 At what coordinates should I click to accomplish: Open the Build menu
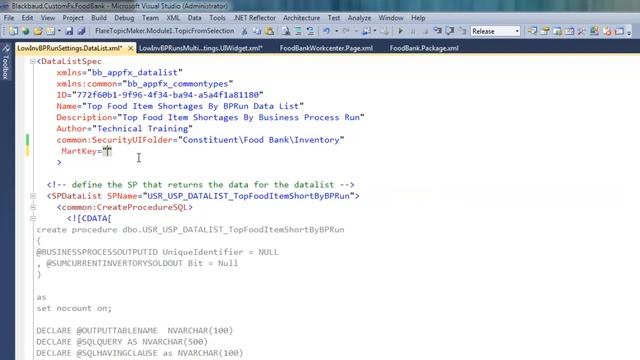point(99,18)
